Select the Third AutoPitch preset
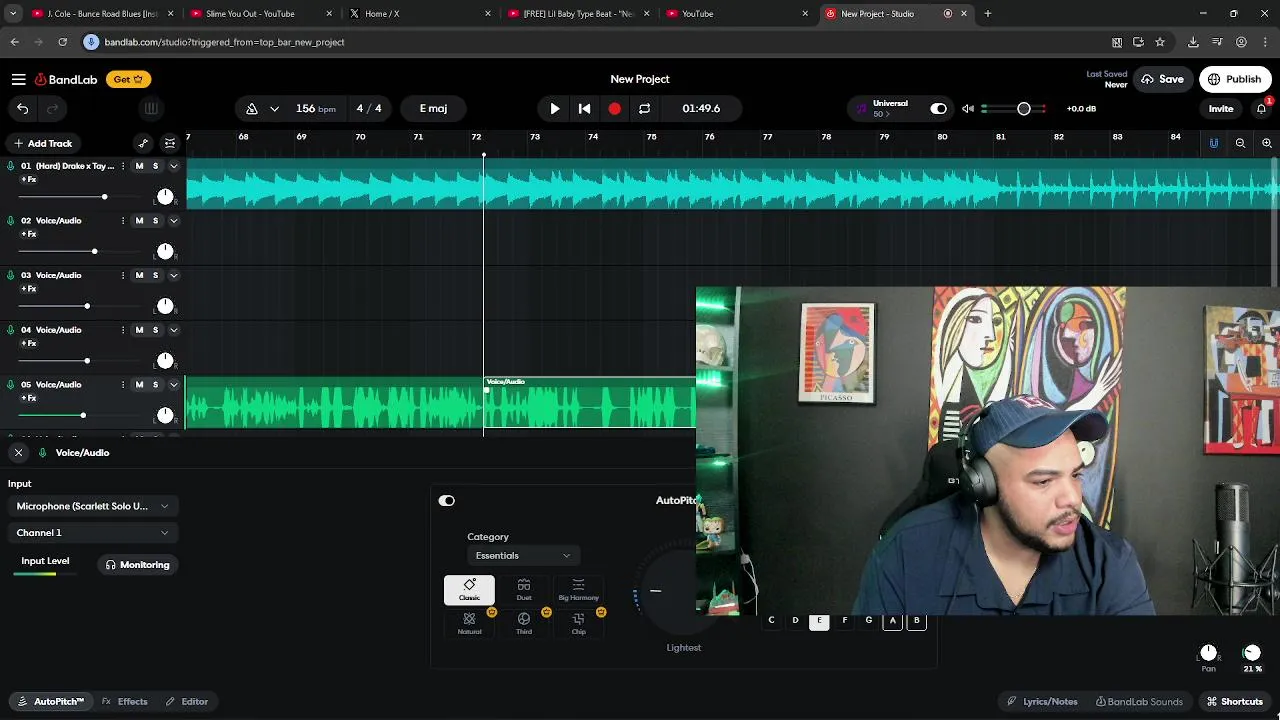The width and height of the screenshot is (1280, 720). tap(524, 624)
